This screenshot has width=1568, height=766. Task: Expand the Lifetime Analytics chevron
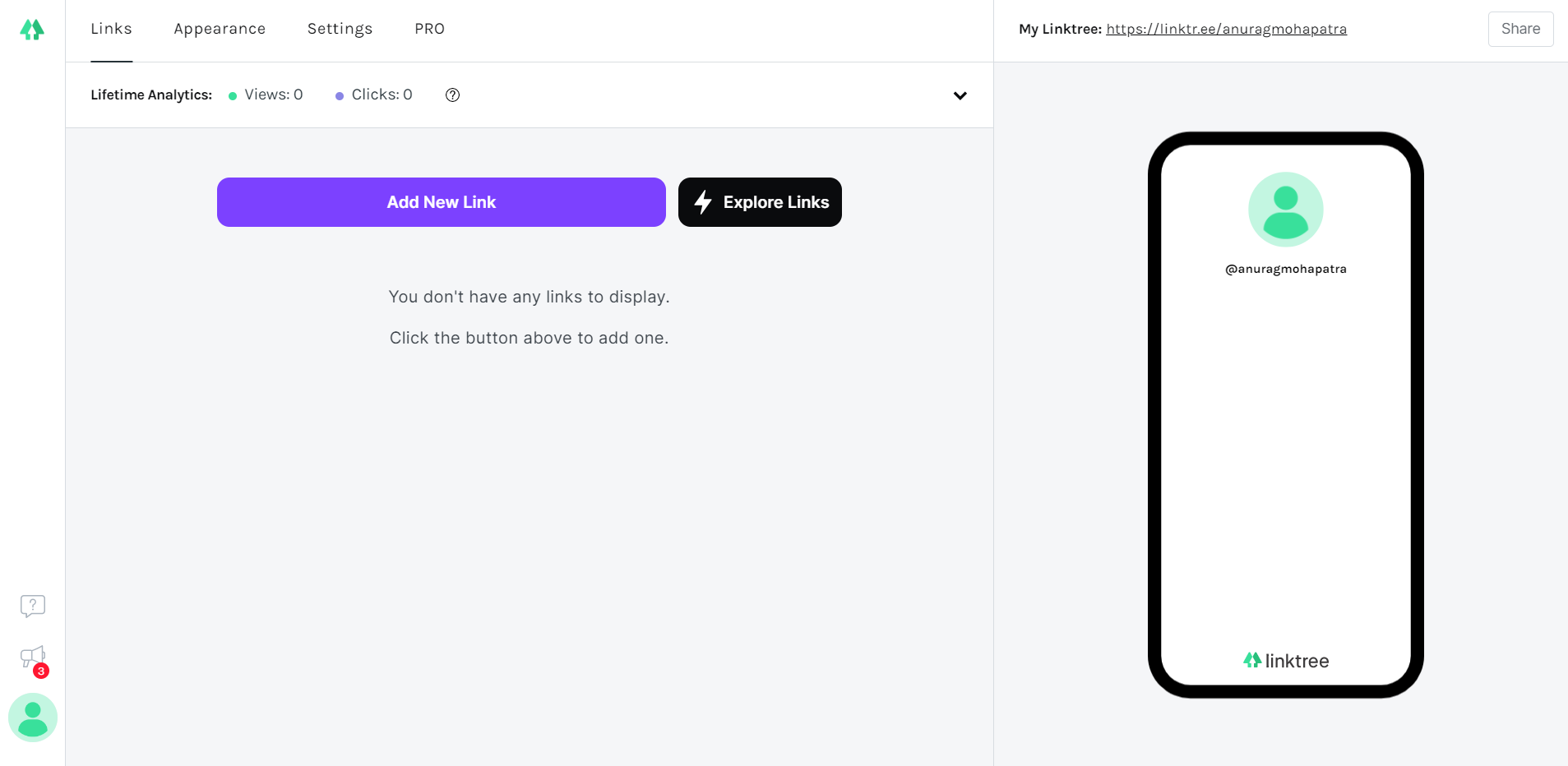click(x=960, y=95)
